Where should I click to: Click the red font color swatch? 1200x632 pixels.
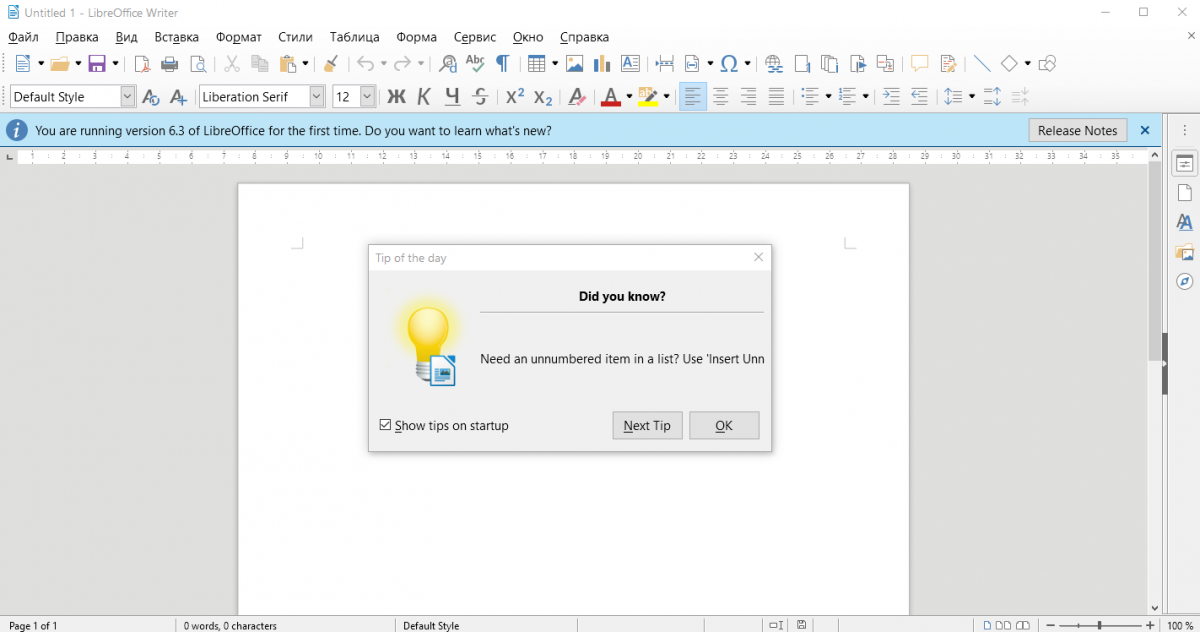tap(610, 97)
